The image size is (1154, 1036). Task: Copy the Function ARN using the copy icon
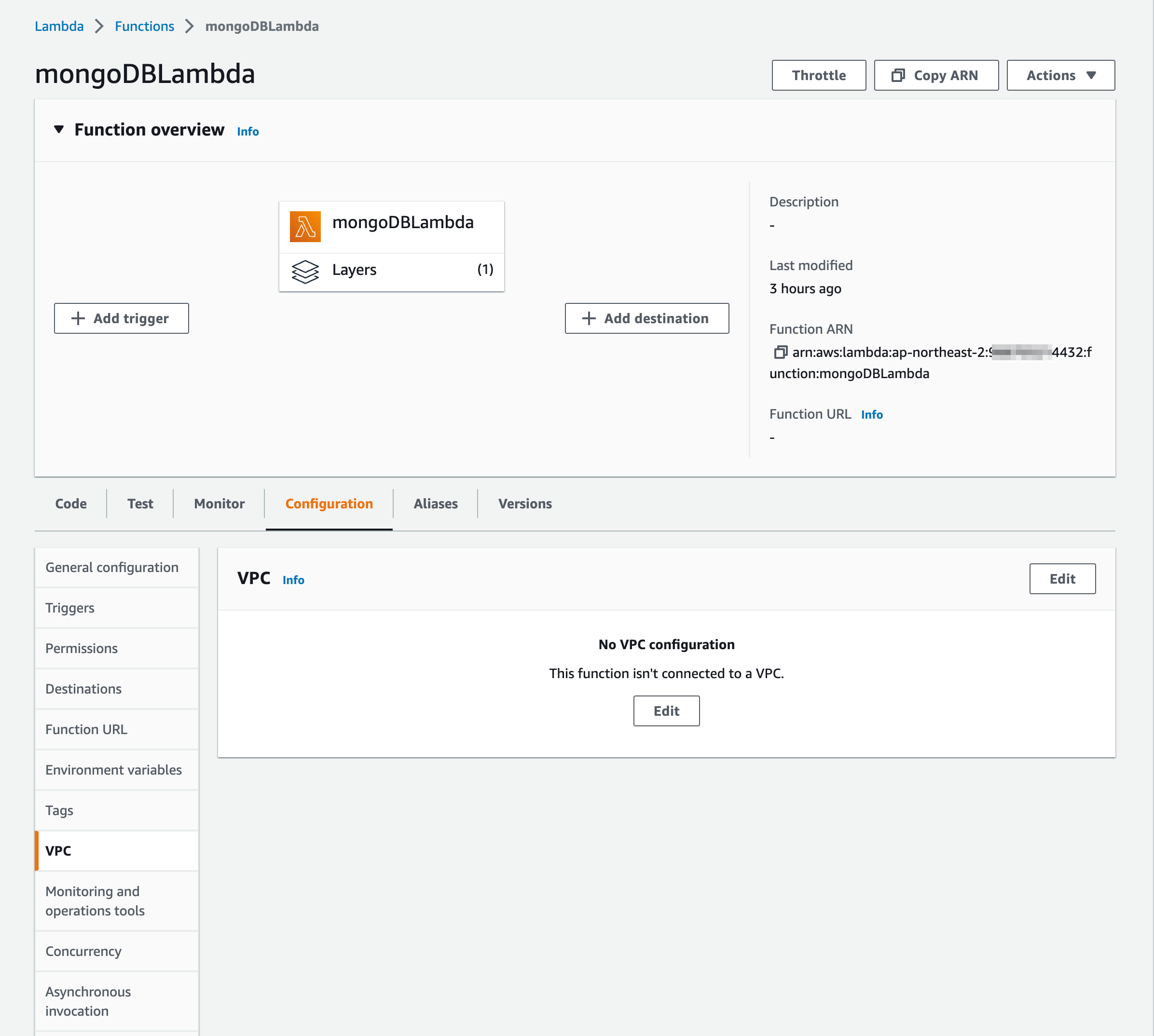[780, 353]
